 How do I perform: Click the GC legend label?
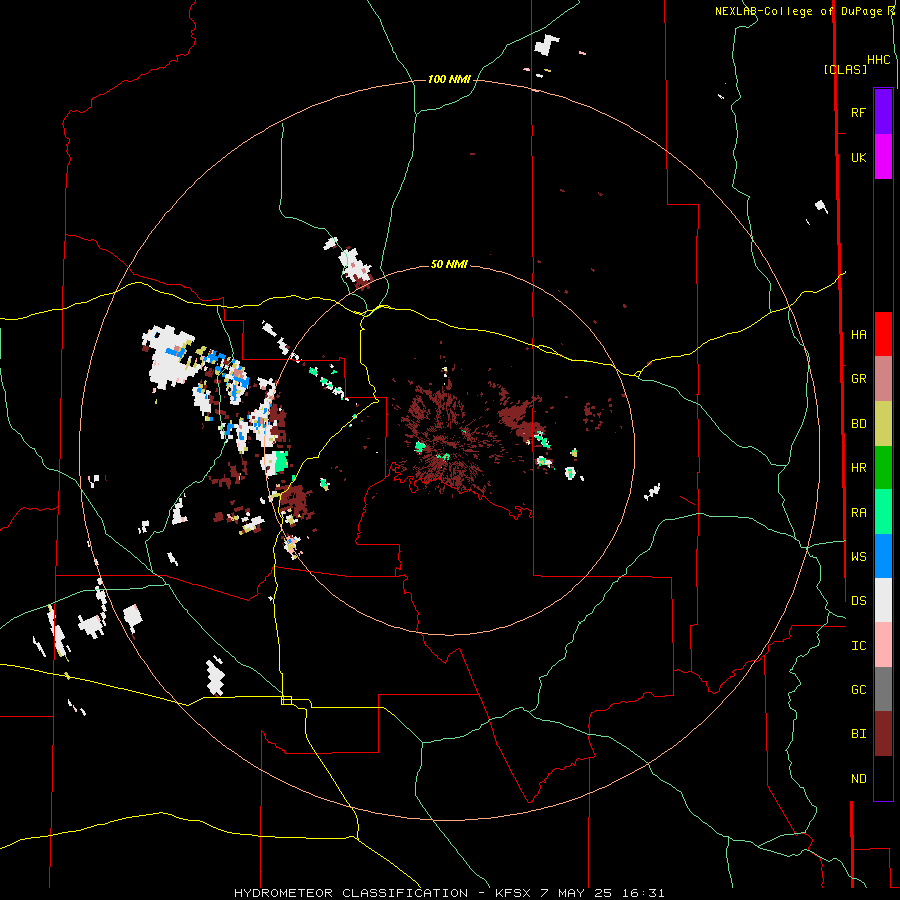click(x=858, y=689)
